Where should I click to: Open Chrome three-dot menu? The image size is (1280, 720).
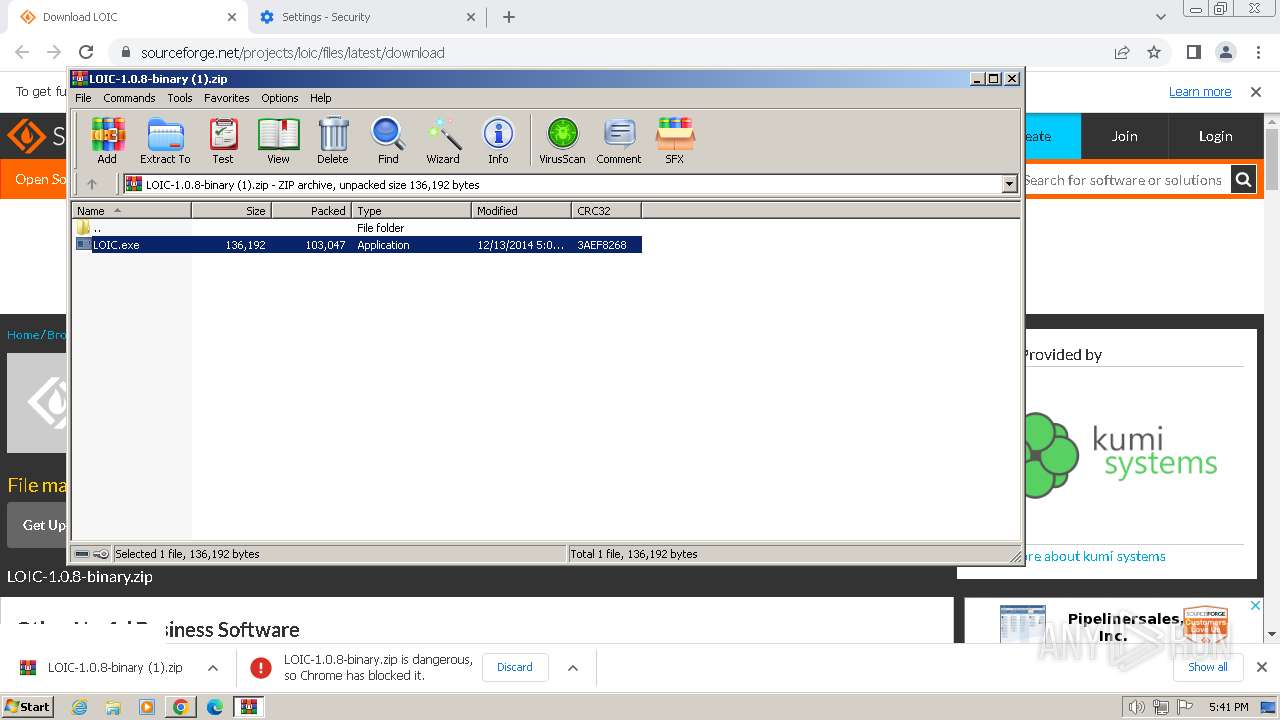click(1257, 52)
